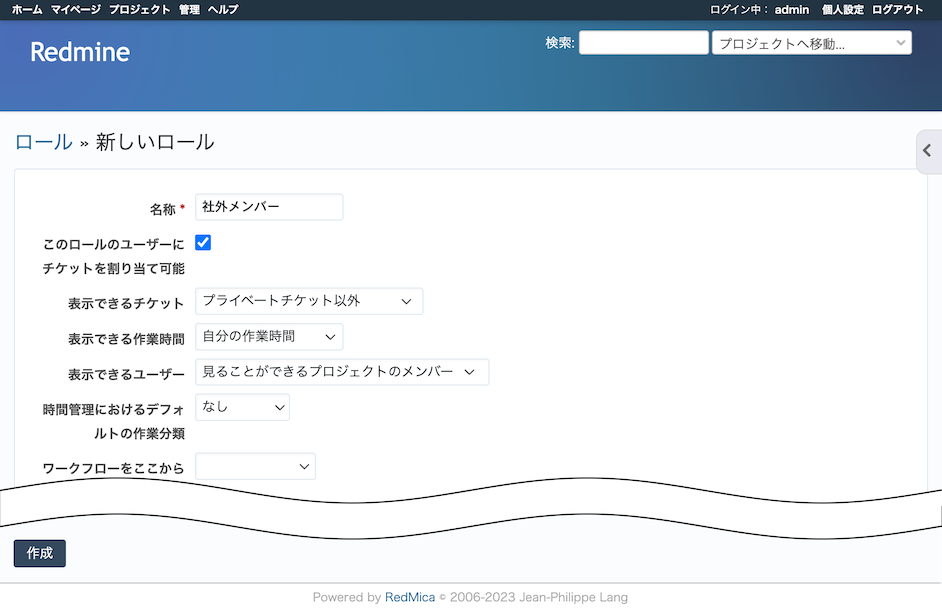
Task: Open the default activity なし dropdown
Action: click(x=242, y=407)
